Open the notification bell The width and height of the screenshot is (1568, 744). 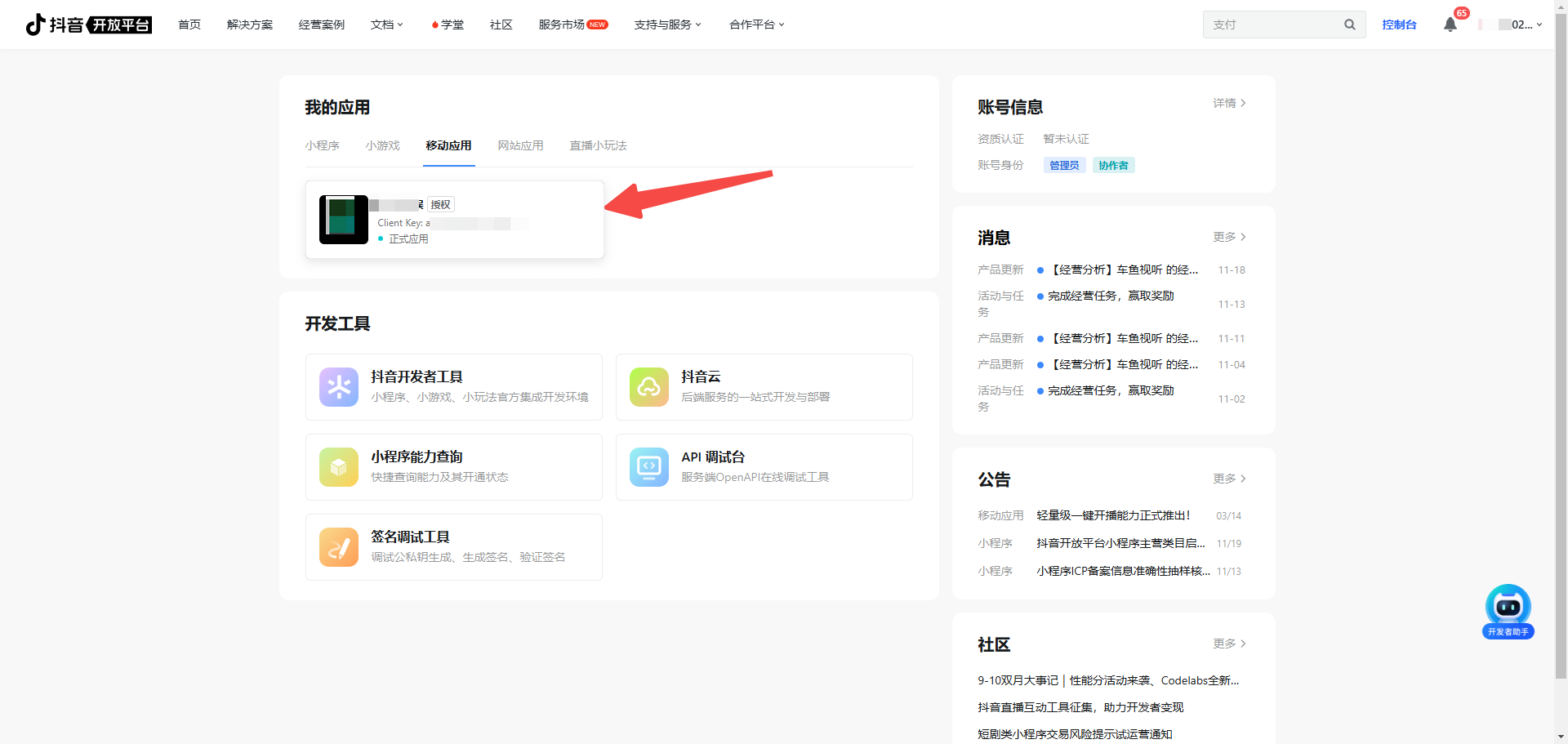point(1450,25)
